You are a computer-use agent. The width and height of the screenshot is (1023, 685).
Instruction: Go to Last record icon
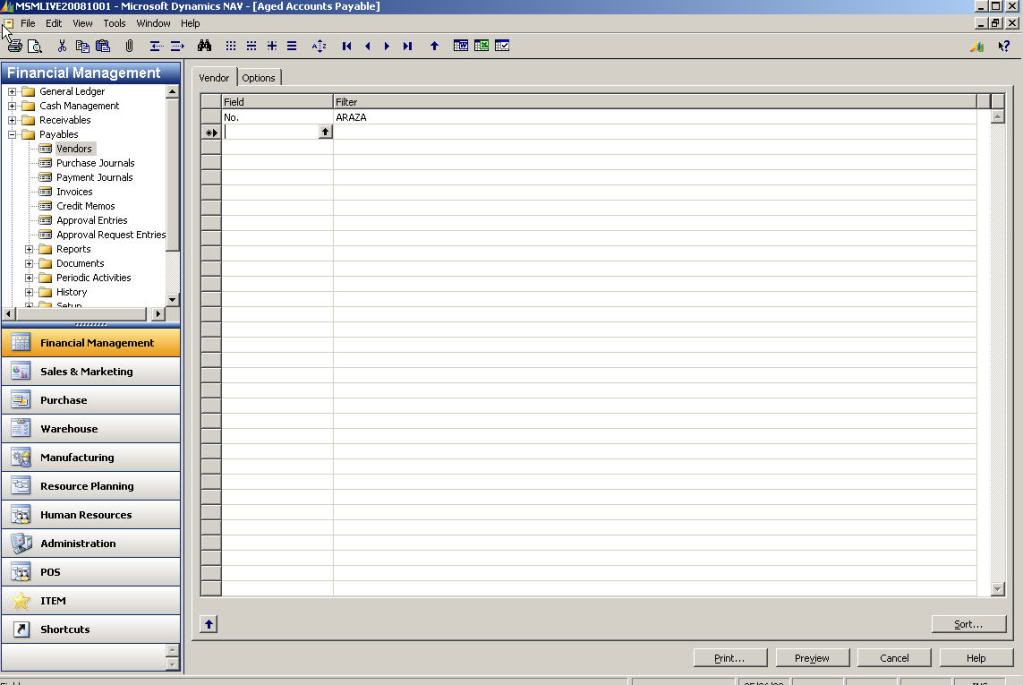(408, 46)
